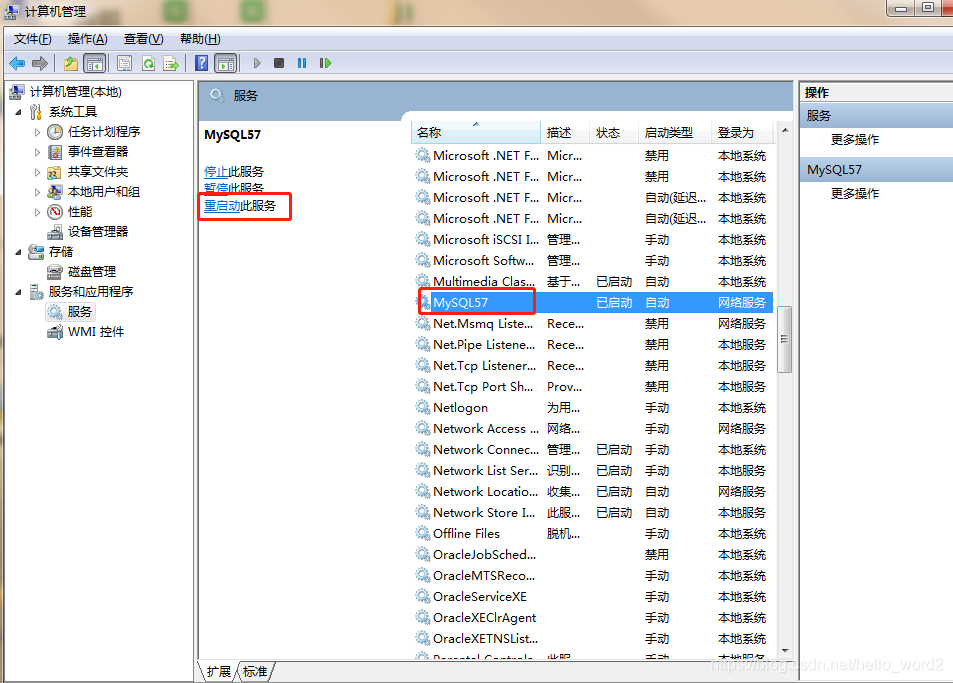The height and width of the screenshot is (683, 953).
Task: Switch to the 标准 tab
Action: click(x=255, y=671)
